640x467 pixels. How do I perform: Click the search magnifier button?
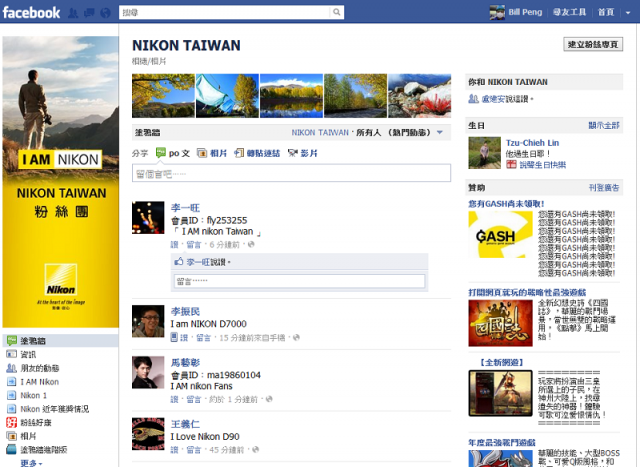tap(337, 12)
